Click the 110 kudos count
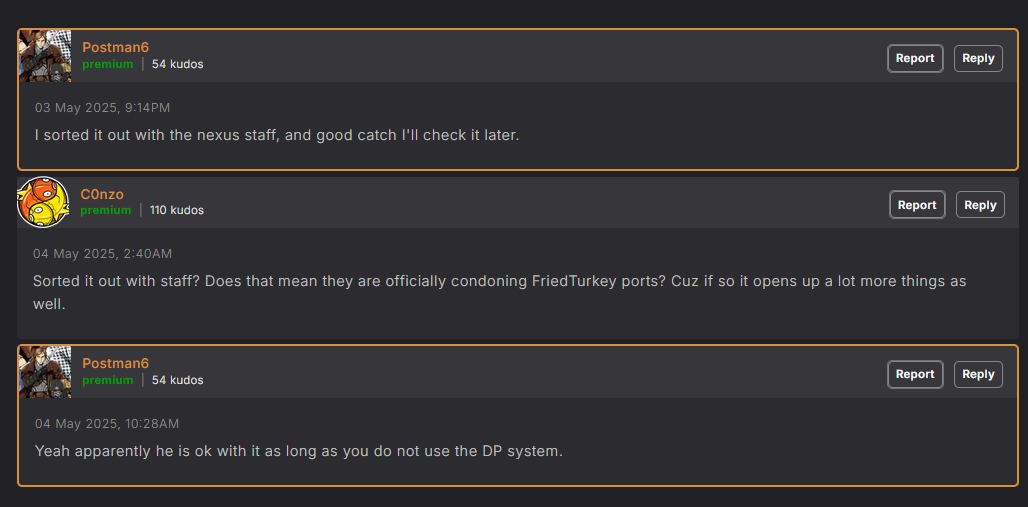The image size is (1028, 507). pos(177,210)
